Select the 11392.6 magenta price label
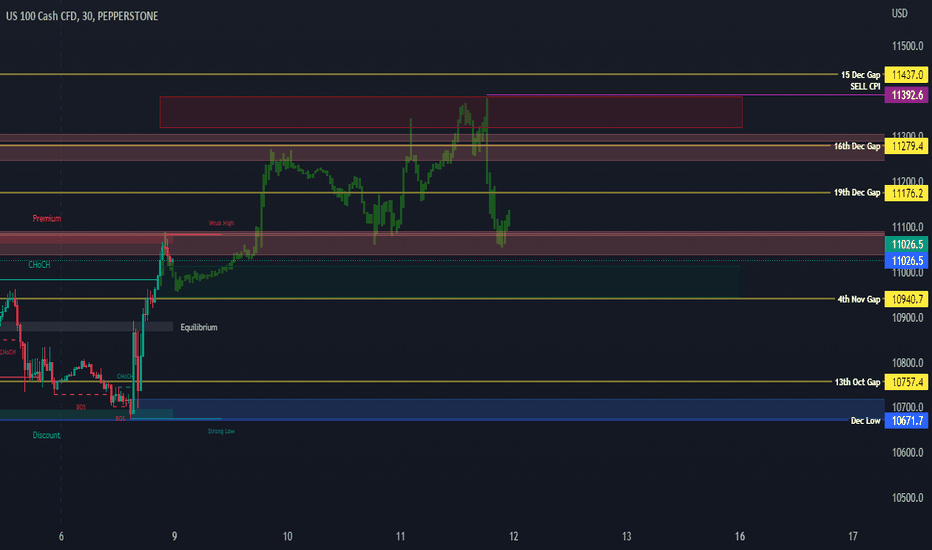Screen dimensions: 932x550 click(x=906, y=95)
